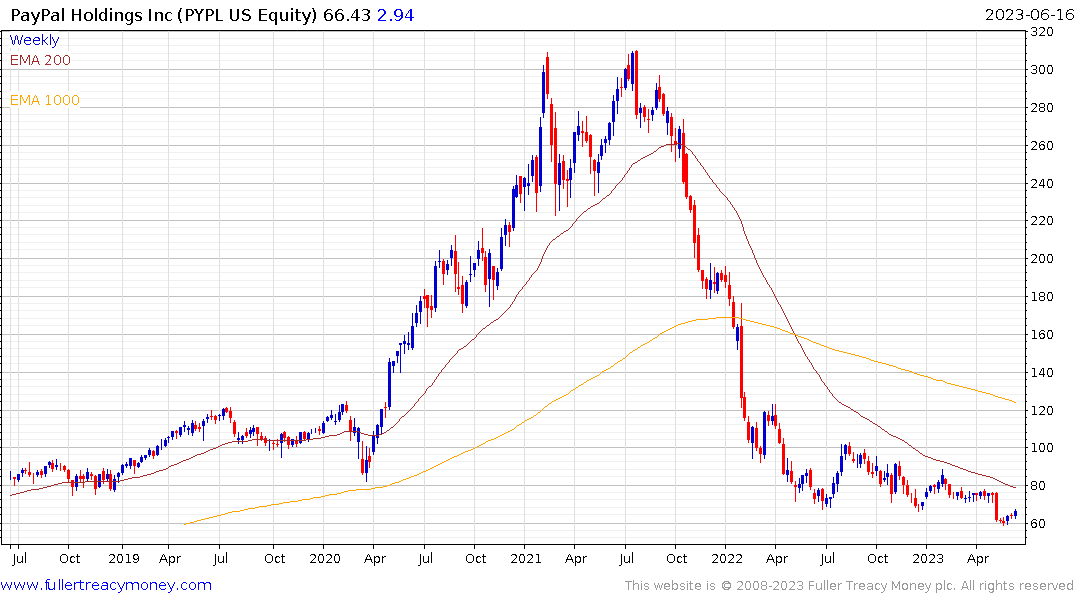
Task: Click the Fuller Treacy Money copyright notice
Action: (x=849, y=586)
